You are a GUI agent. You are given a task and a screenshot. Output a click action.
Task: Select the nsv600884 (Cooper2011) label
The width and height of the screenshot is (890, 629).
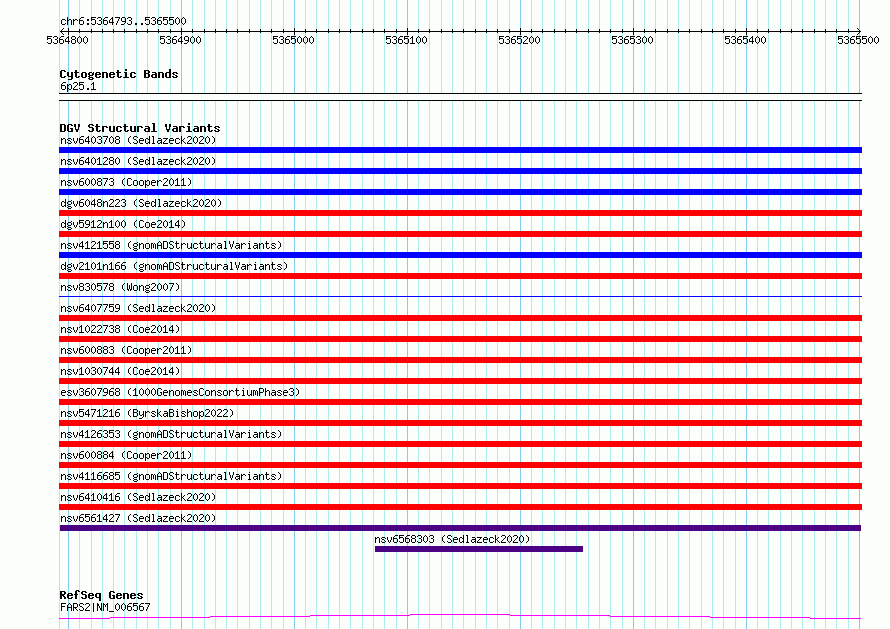tap(126, 455)
